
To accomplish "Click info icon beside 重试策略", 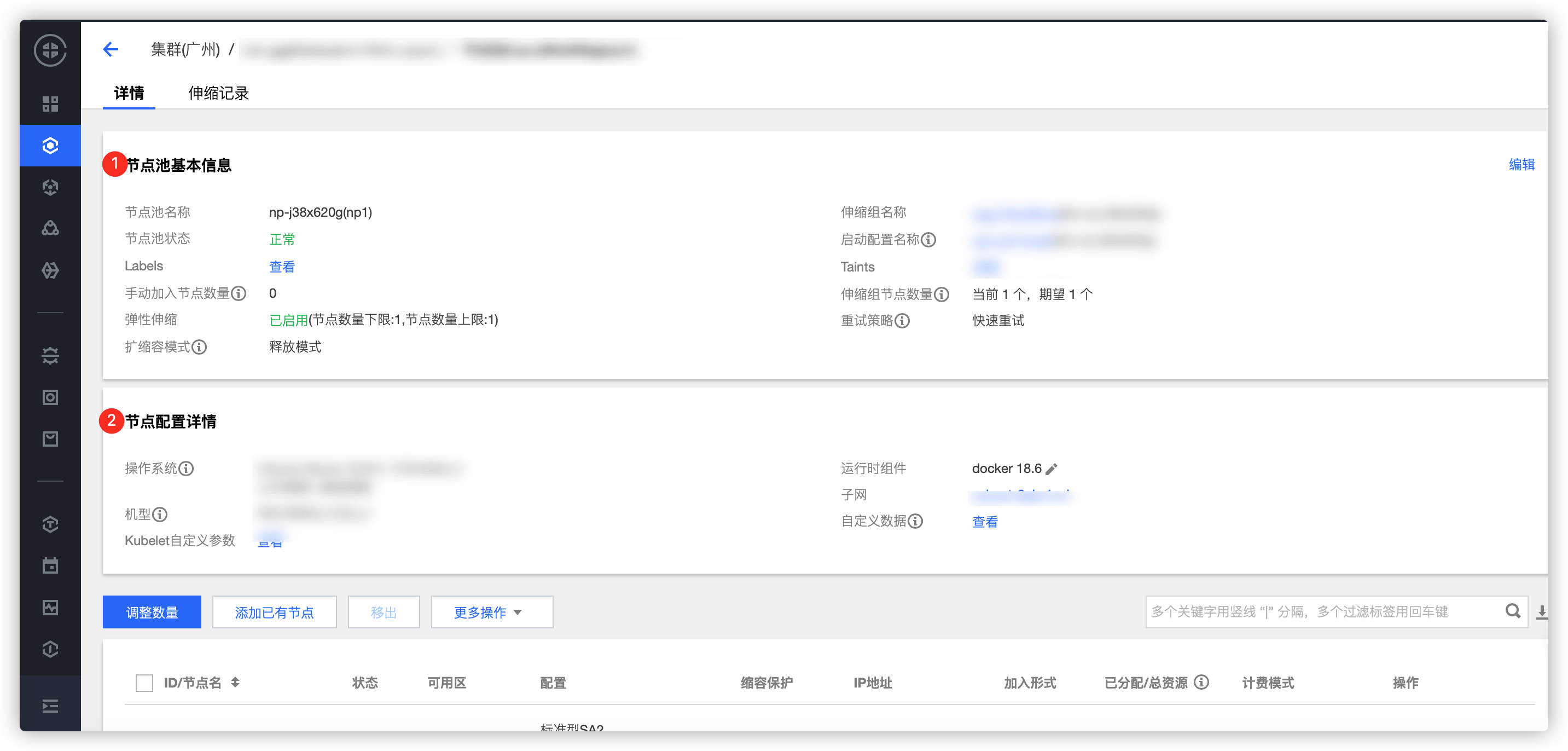I will tap(903, 321).
